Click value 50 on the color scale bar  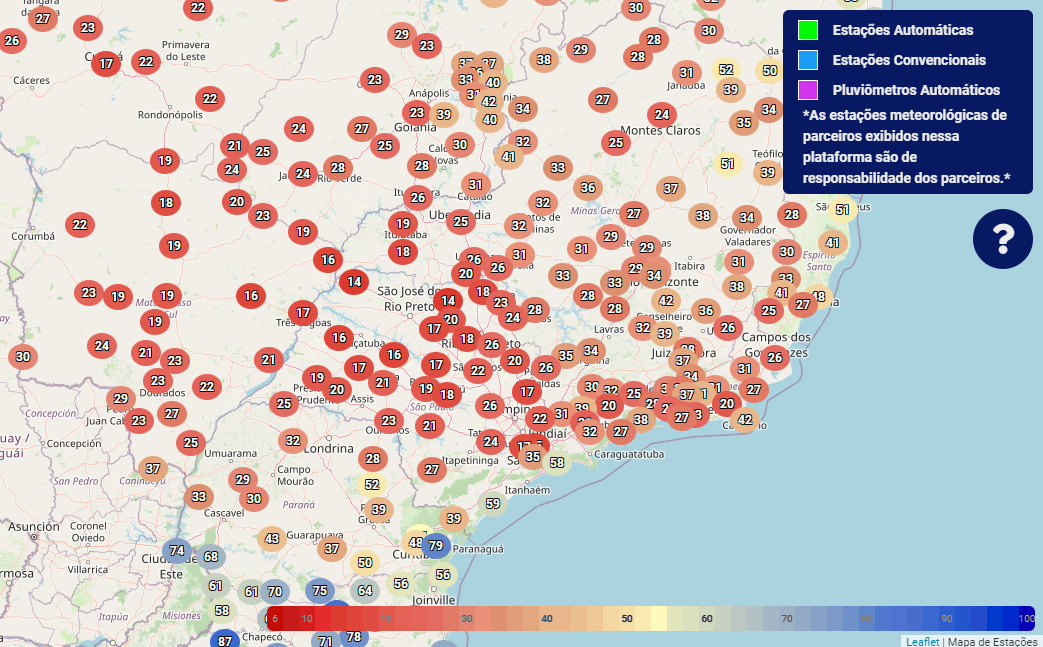point(627,618)
